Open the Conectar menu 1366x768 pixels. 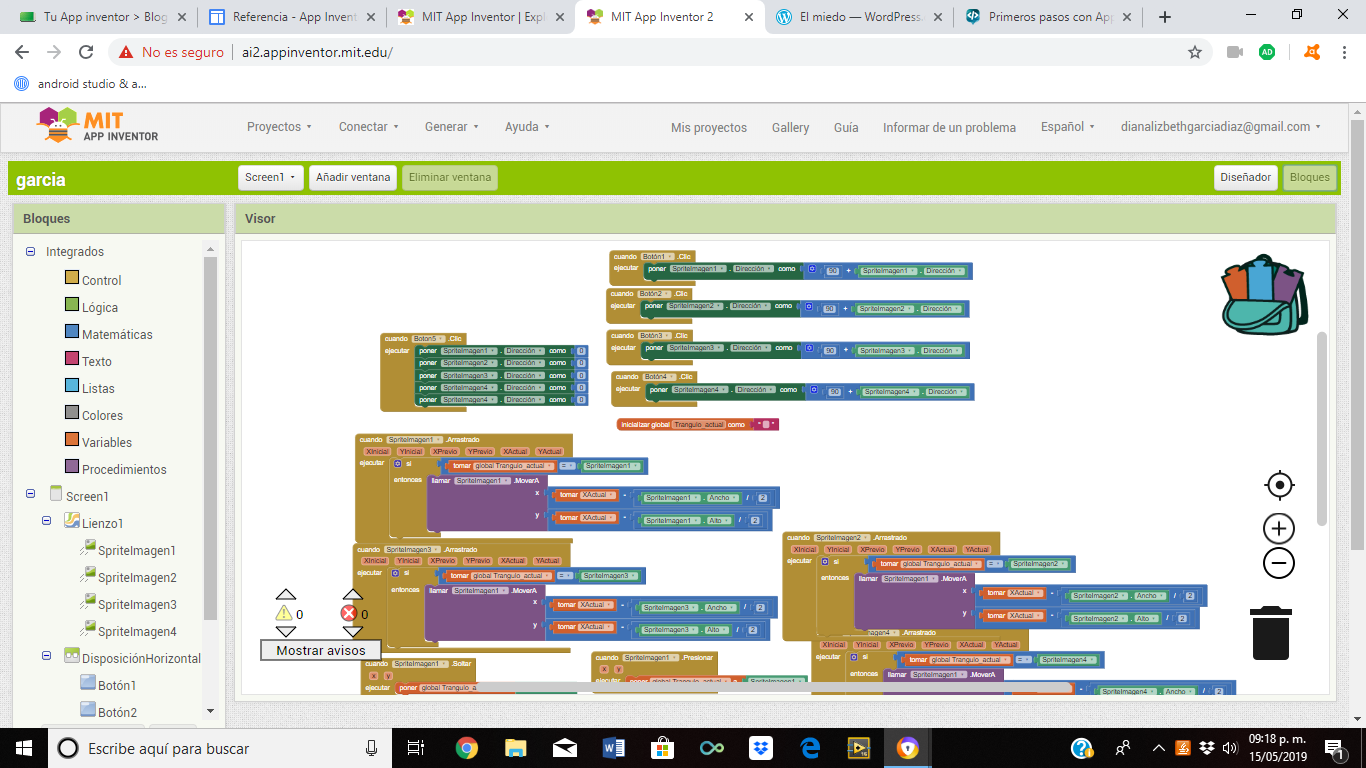pyautogui.click(x=368, y=127)
